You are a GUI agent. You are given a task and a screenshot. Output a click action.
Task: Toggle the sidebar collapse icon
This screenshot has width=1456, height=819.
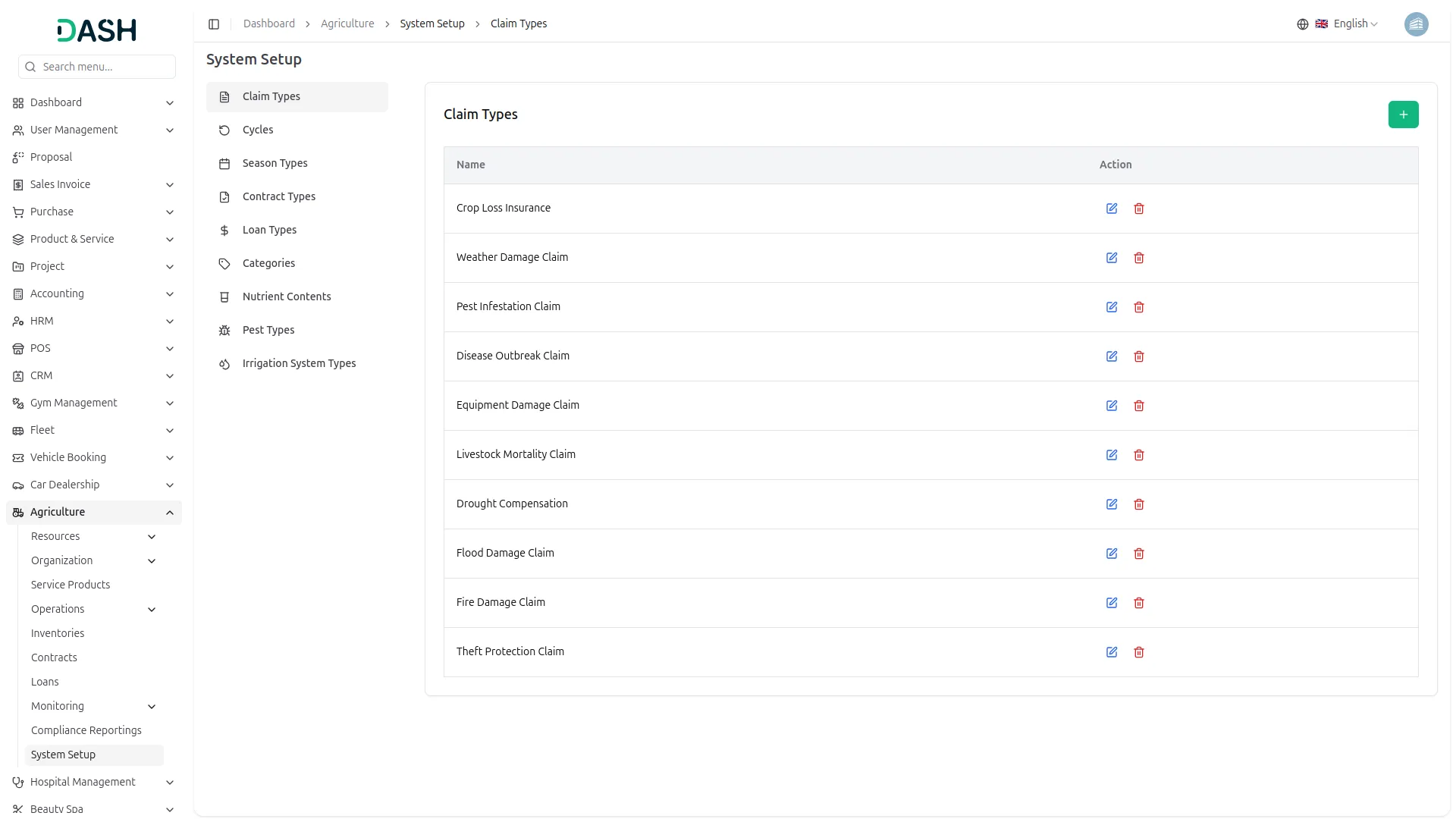click(x=214, y=24)
